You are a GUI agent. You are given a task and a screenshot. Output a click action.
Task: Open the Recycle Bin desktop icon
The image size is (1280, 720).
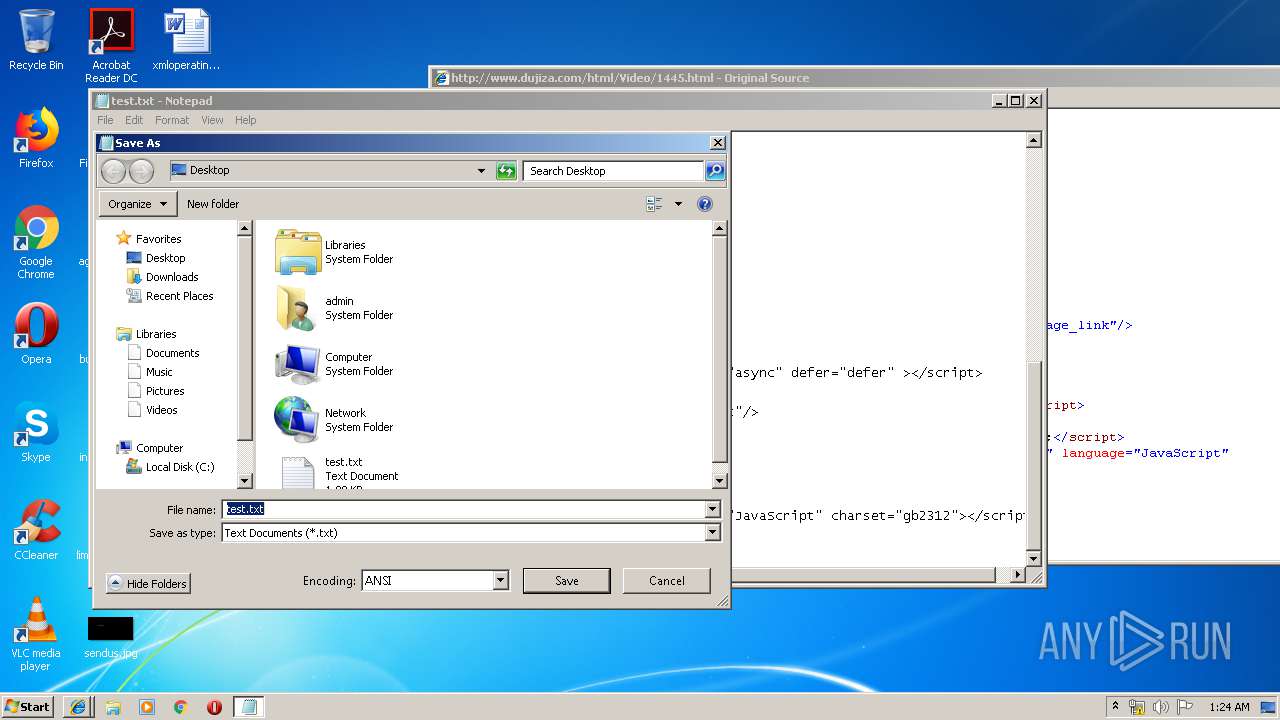[36, 40]
